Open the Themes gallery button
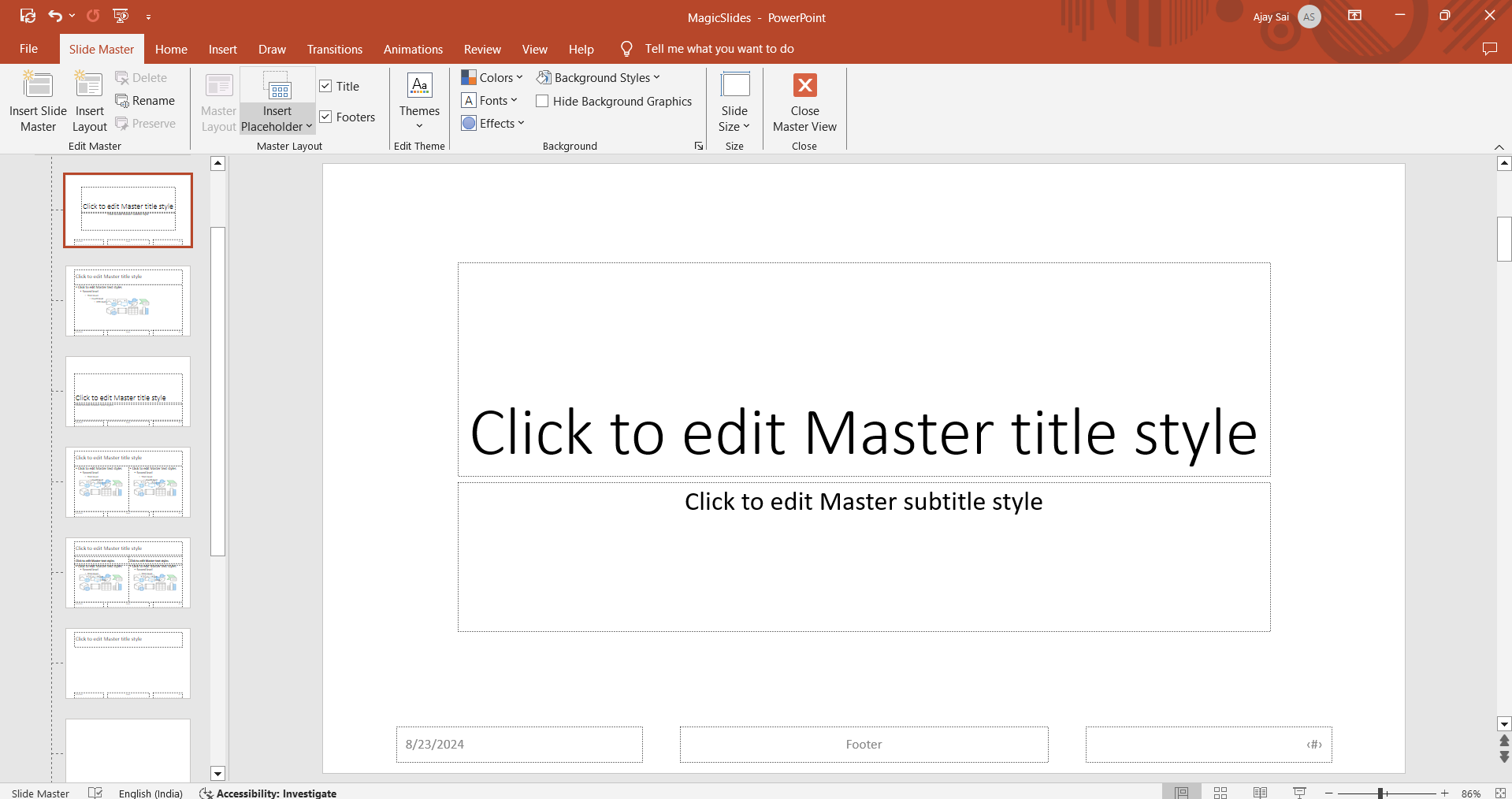Viewport: 1512px width, 799px height. coord(419,102)
